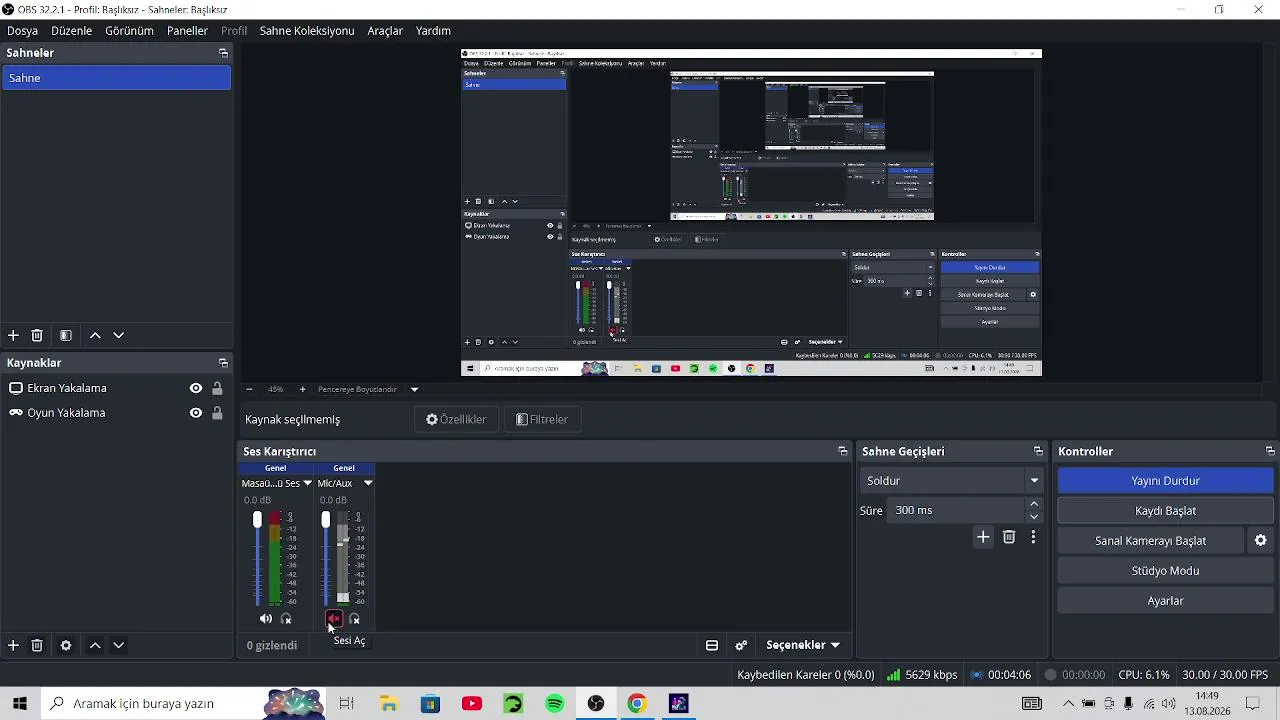Increase the transition Süre value
Screen dimensions: 1280x720
click(x=1034, y=504)
